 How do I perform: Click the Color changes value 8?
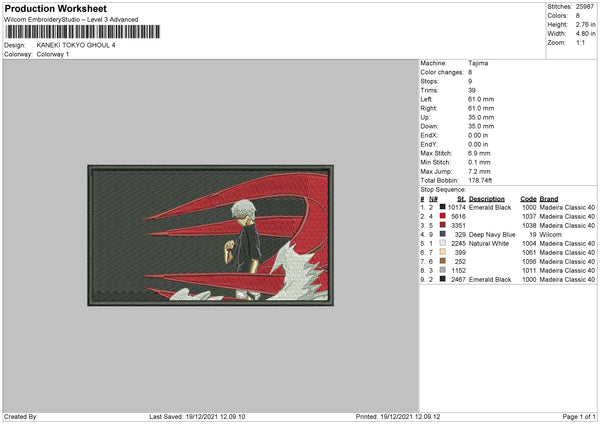tap(470, 72)
